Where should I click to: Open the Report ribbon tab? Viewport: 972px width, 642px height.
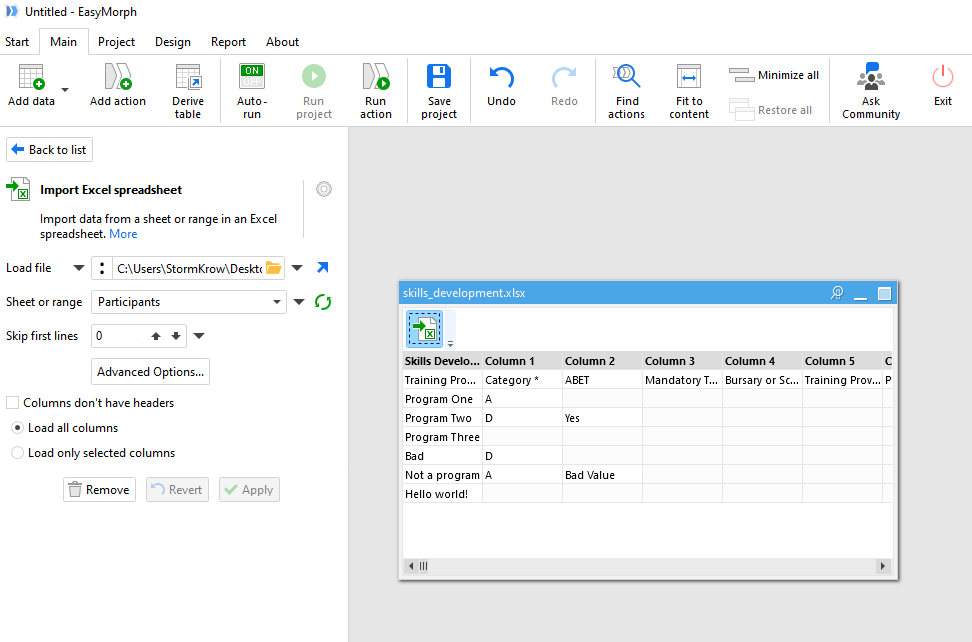coord(228,42)
